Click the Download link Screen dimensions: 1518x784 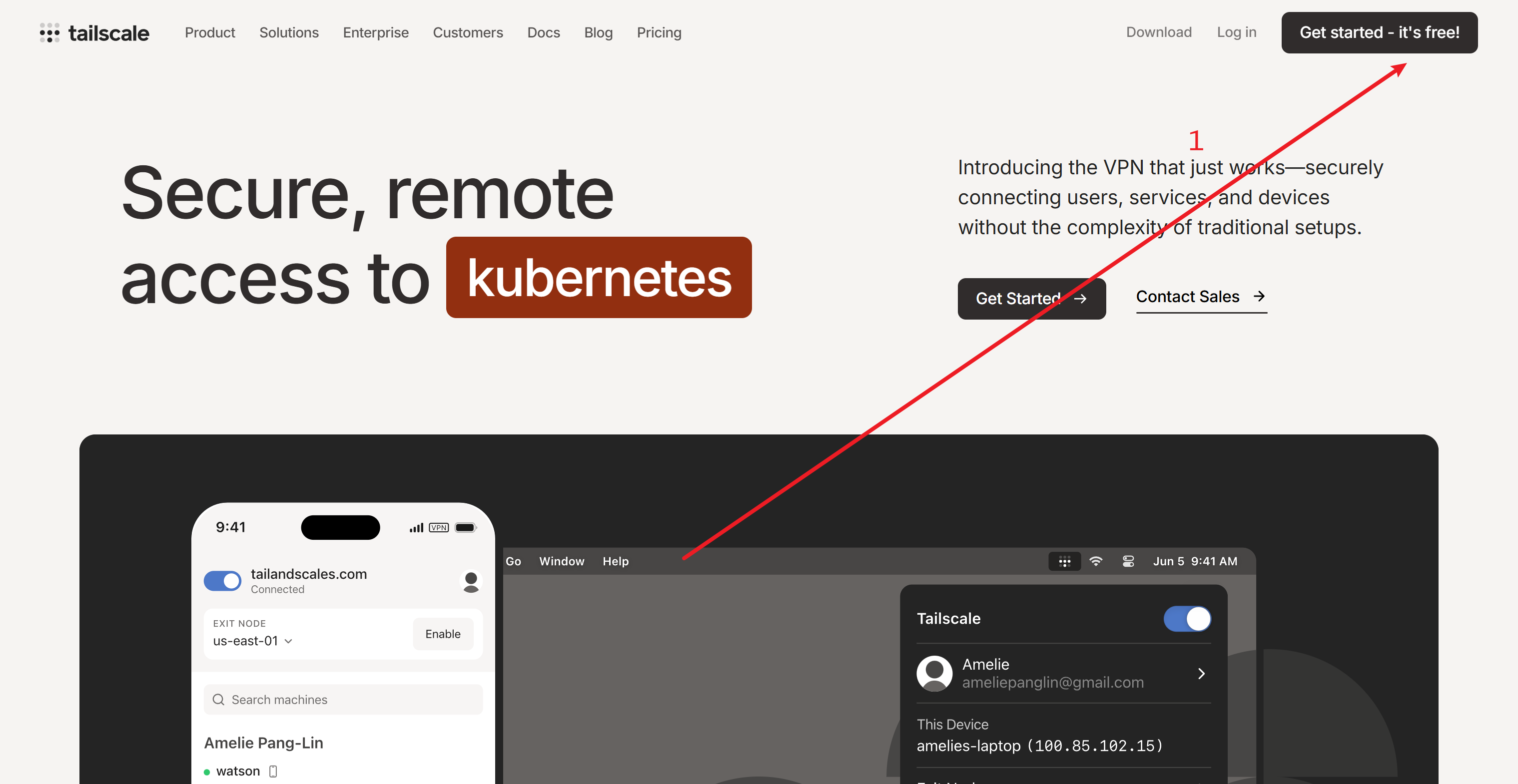point(1159,32)
